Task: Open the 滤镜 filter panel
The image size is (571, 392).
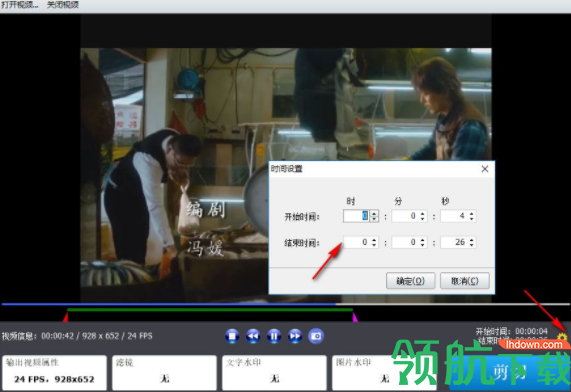Action: pyautogui.click(x=164, y=373)
